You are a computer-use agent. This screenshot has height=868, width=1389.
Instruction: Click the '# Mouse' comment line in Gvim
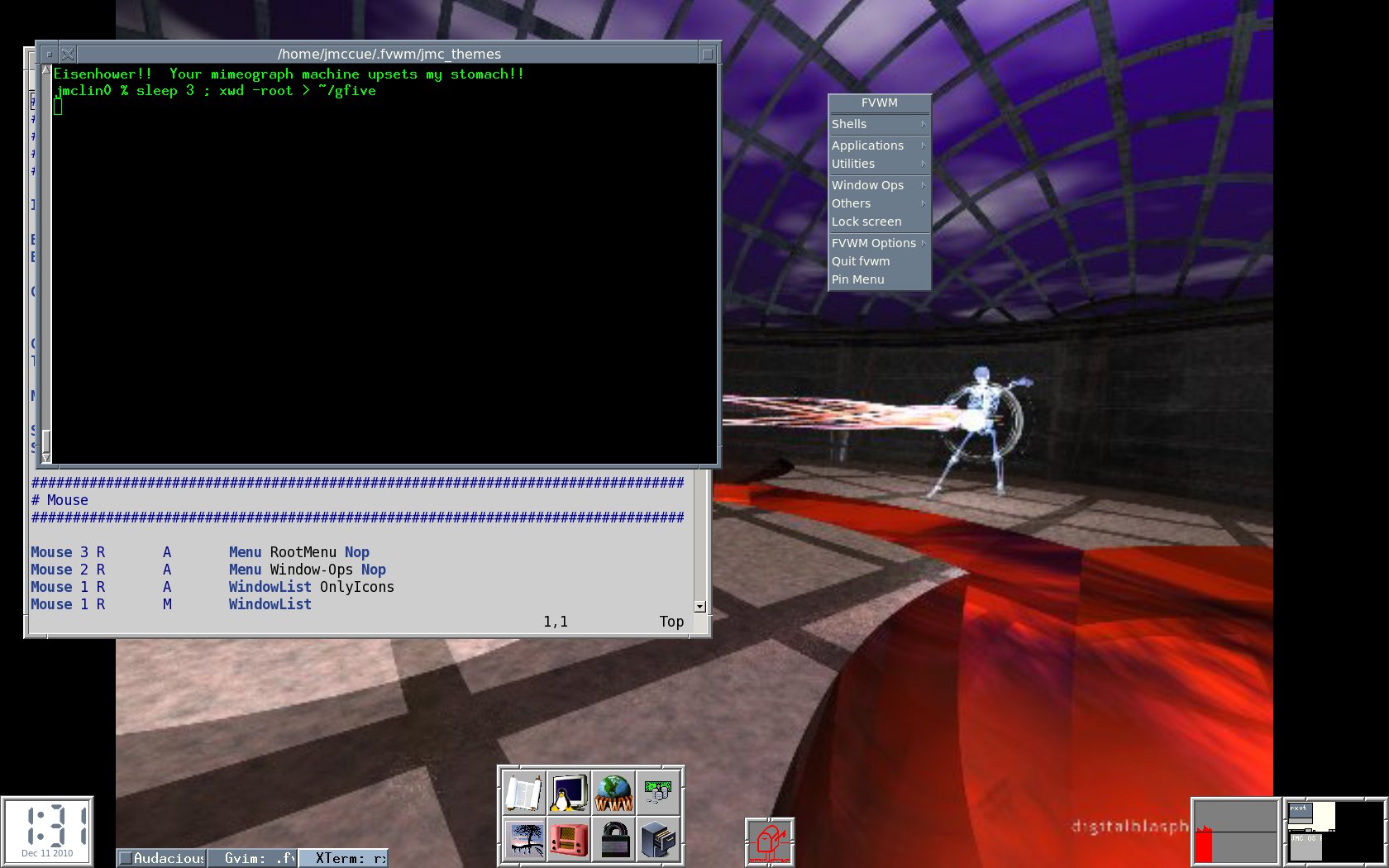[x=60, y=500]
